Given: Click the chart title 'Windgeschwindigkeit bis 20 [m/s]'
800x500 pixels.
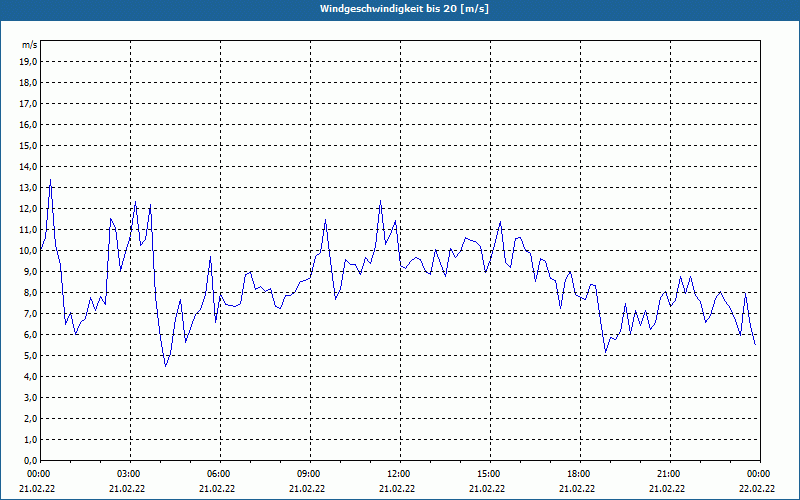Looking at the screenshot, I should [x=404, y=9].
